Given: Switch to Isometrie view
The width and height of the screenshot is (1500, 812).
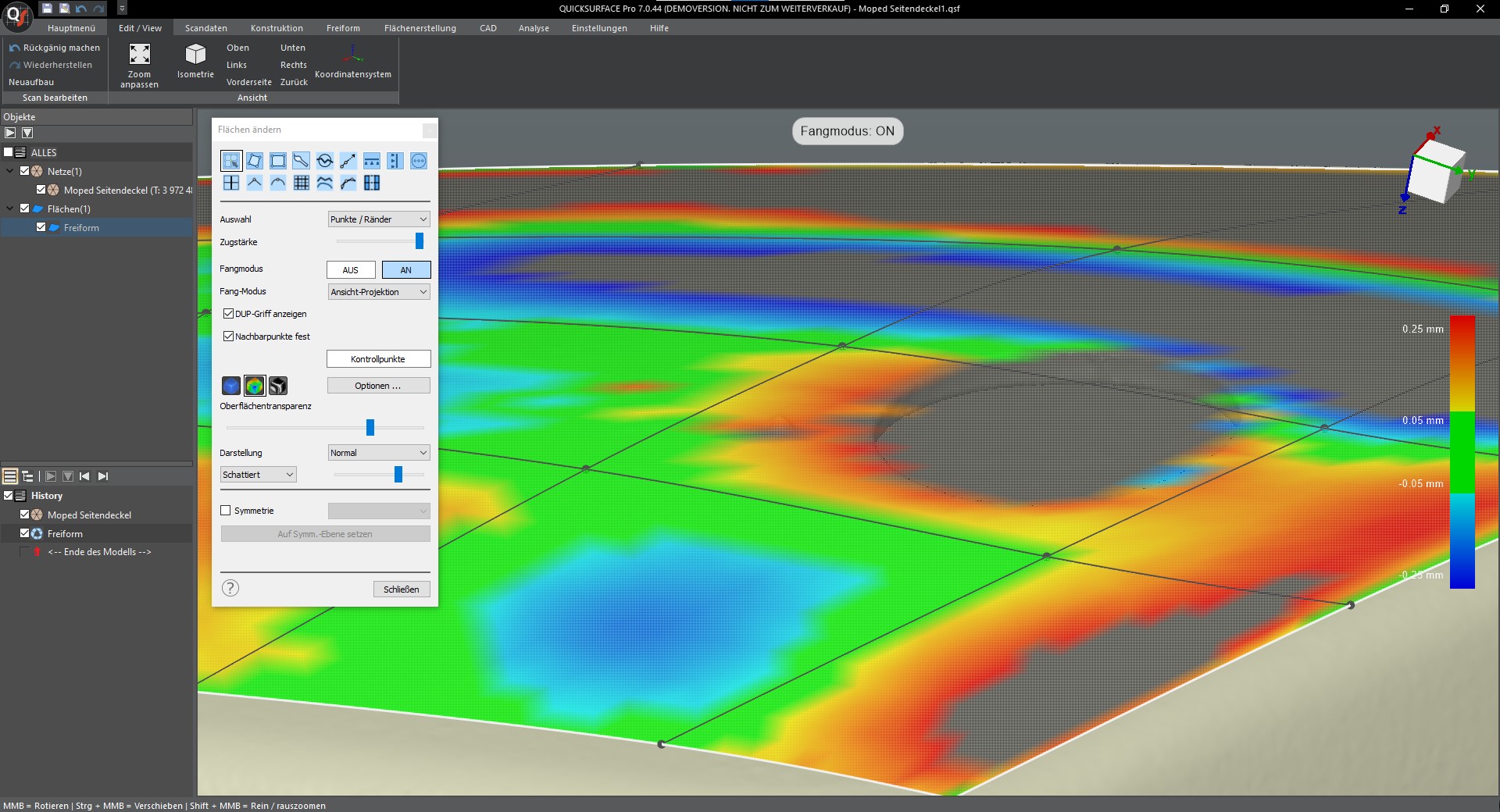Looking at the screenshot, I should (x=195, y=55).
